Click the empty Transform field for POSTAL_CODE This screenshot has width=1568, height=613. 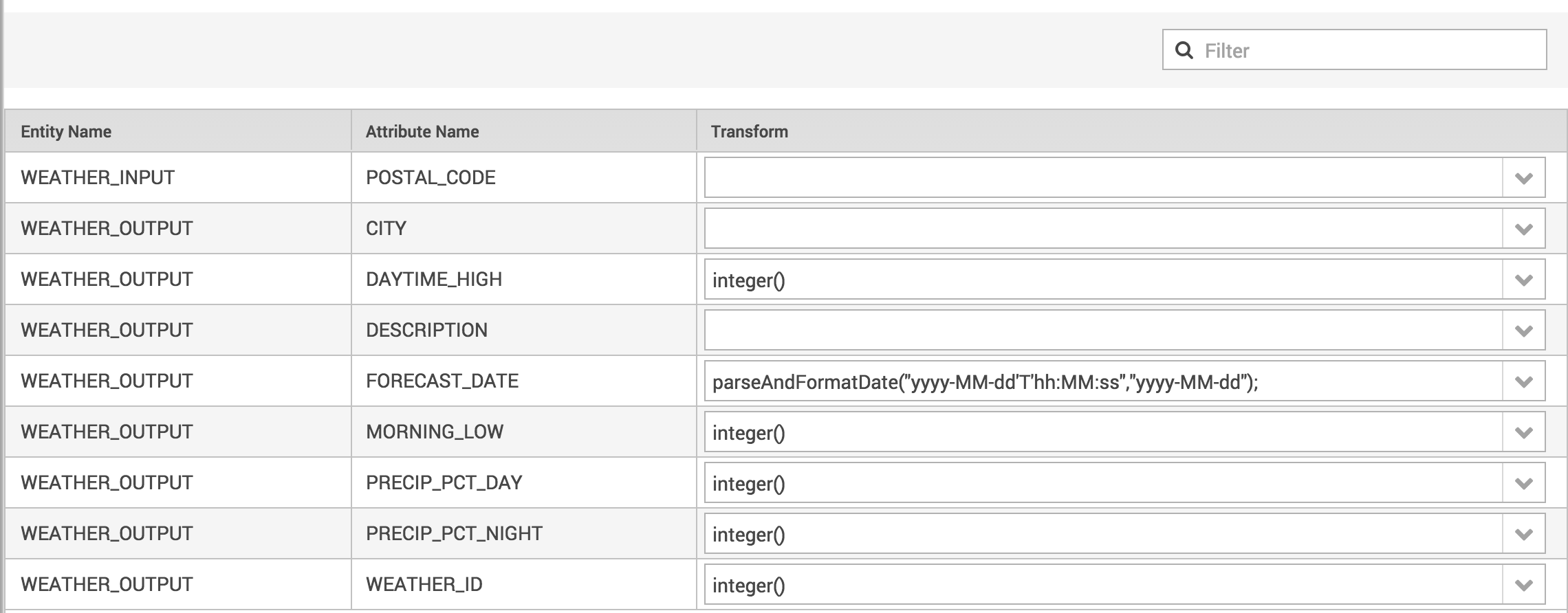pos(1103,178)
